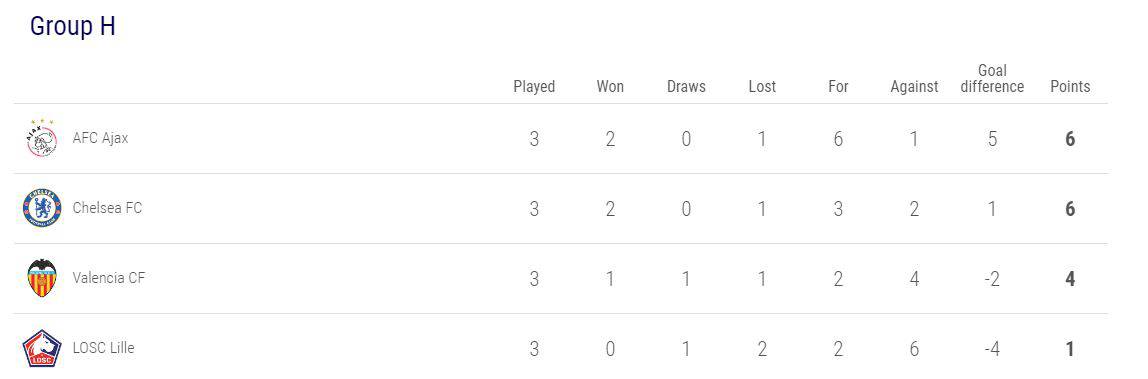The width and height of the screenshot is (1148, 379).
Task: Click the Won column header
Action: [x=610, y=86]
